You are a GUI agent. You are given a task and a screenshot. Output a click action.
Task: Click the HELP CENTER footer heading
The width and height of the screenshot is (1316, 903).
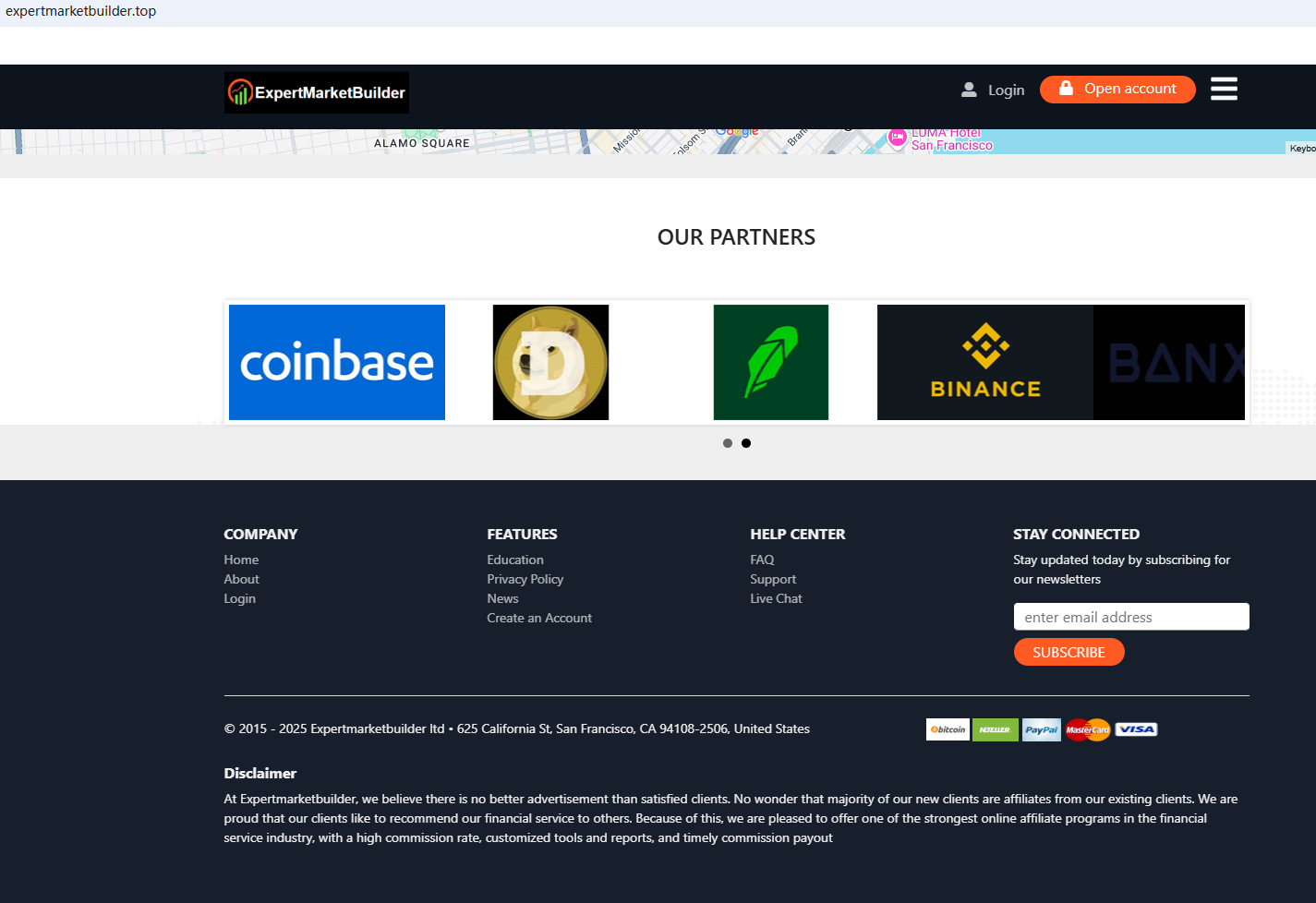coord(797,534)
